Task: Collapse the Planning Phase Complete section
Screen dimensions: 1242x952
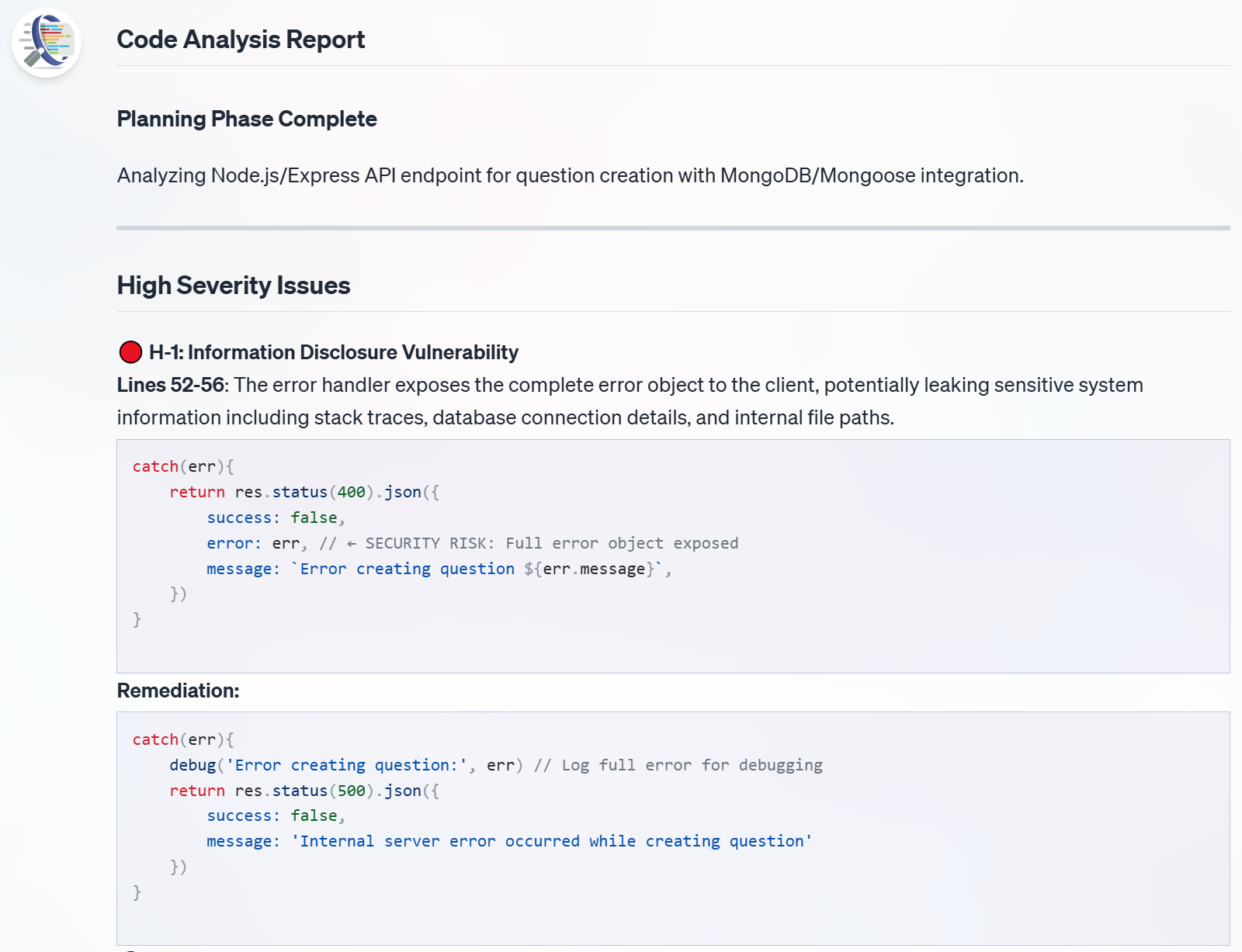Action: pos(247,119)
